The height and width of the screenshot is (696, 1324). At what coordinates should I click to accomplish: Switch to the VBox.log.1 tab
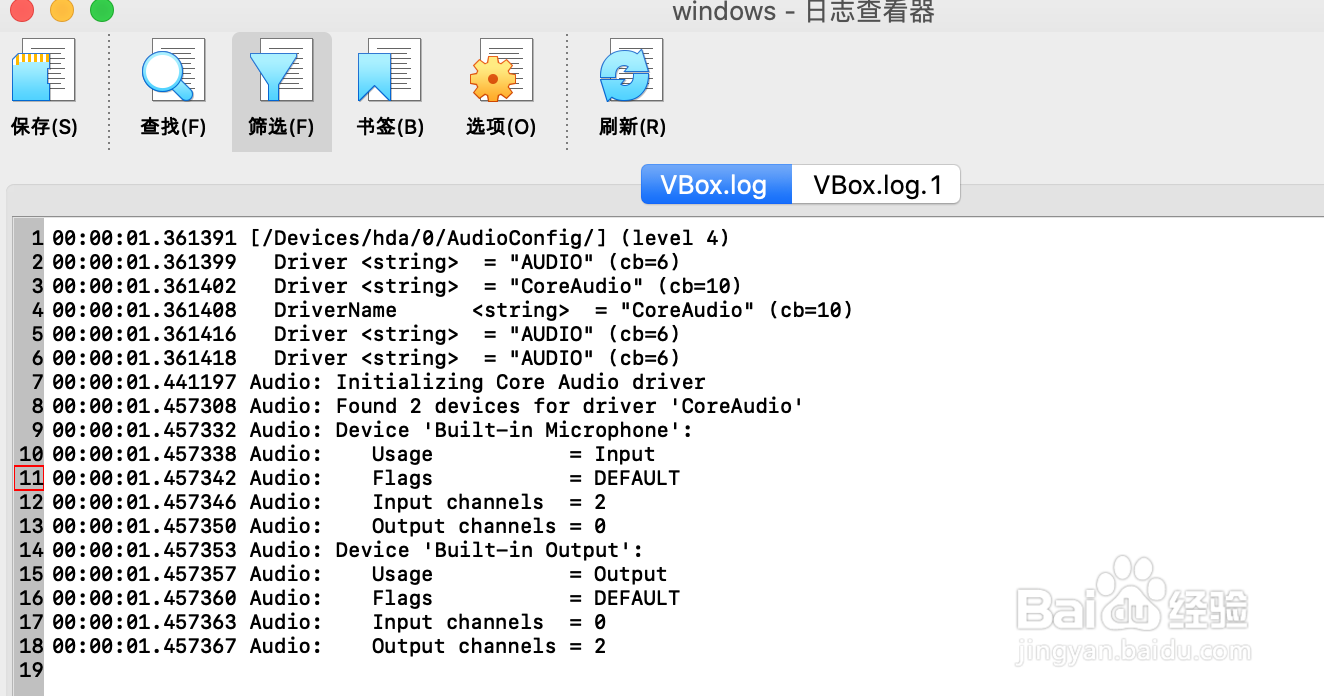(x=877, y=185)
